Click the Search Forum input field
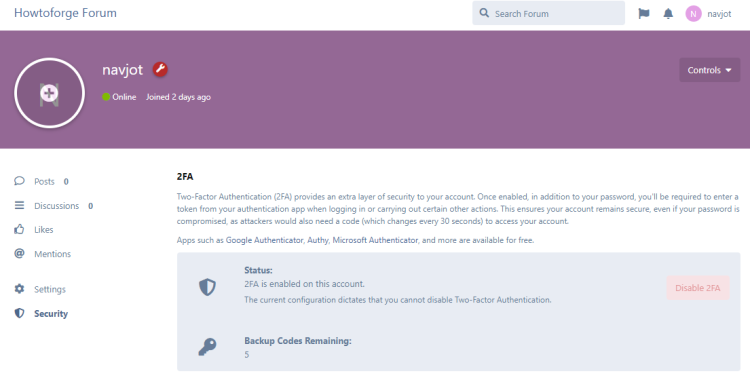Viewport: 750px width, 382px height. pyautogui.click(x=548, y=13)
